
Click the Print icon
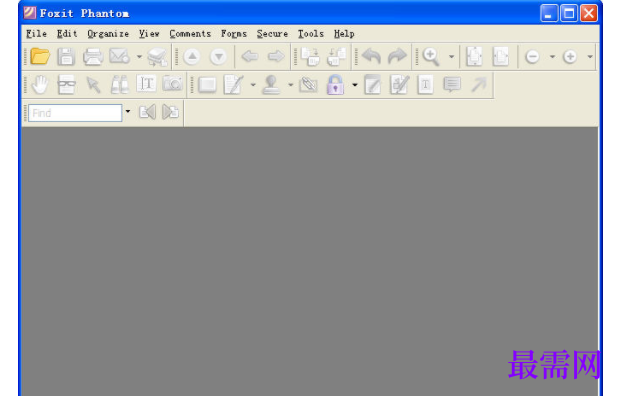pos(93,57)
